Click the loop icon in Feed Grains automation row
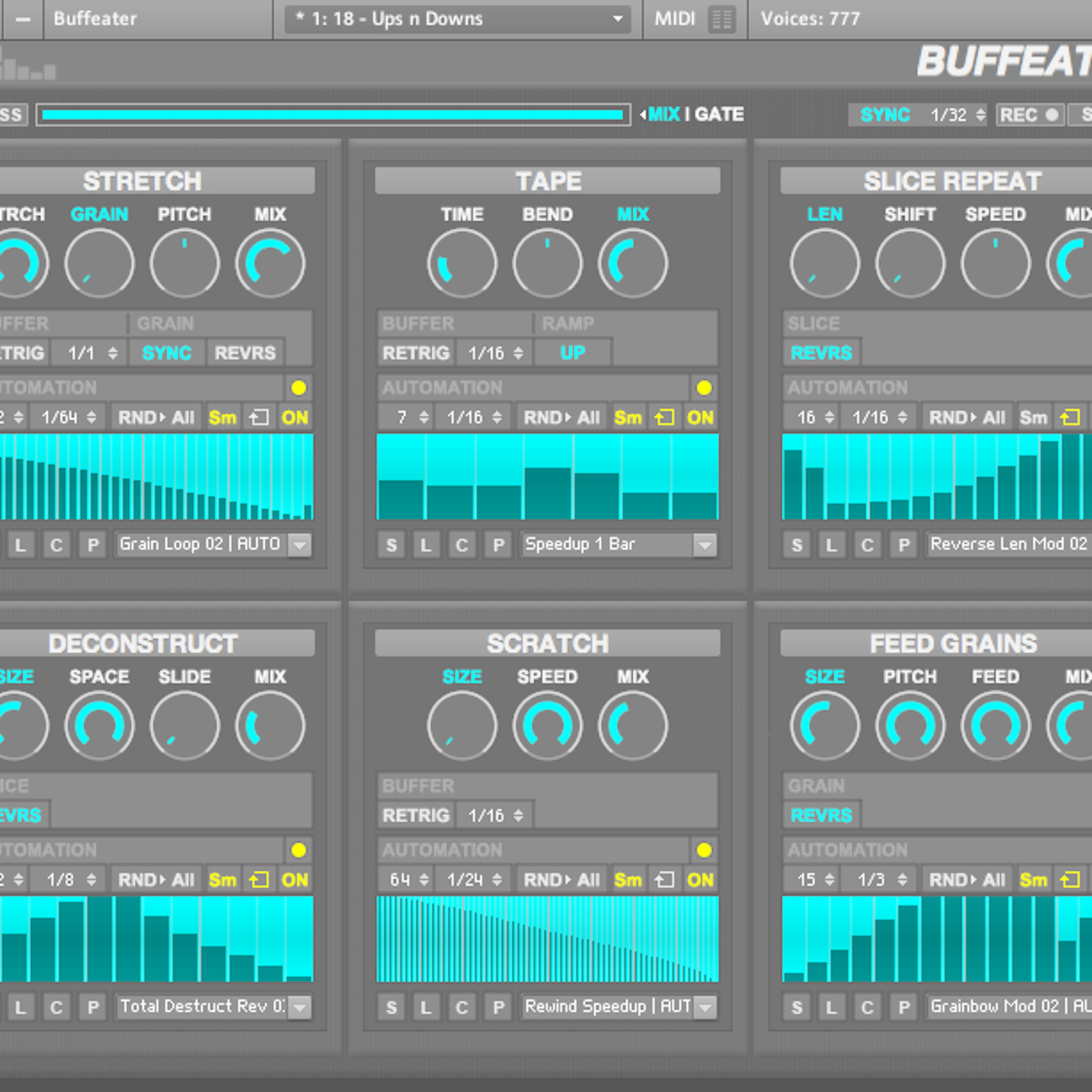Viewport: 1092px width, 1092px height. click(1070, 880)
